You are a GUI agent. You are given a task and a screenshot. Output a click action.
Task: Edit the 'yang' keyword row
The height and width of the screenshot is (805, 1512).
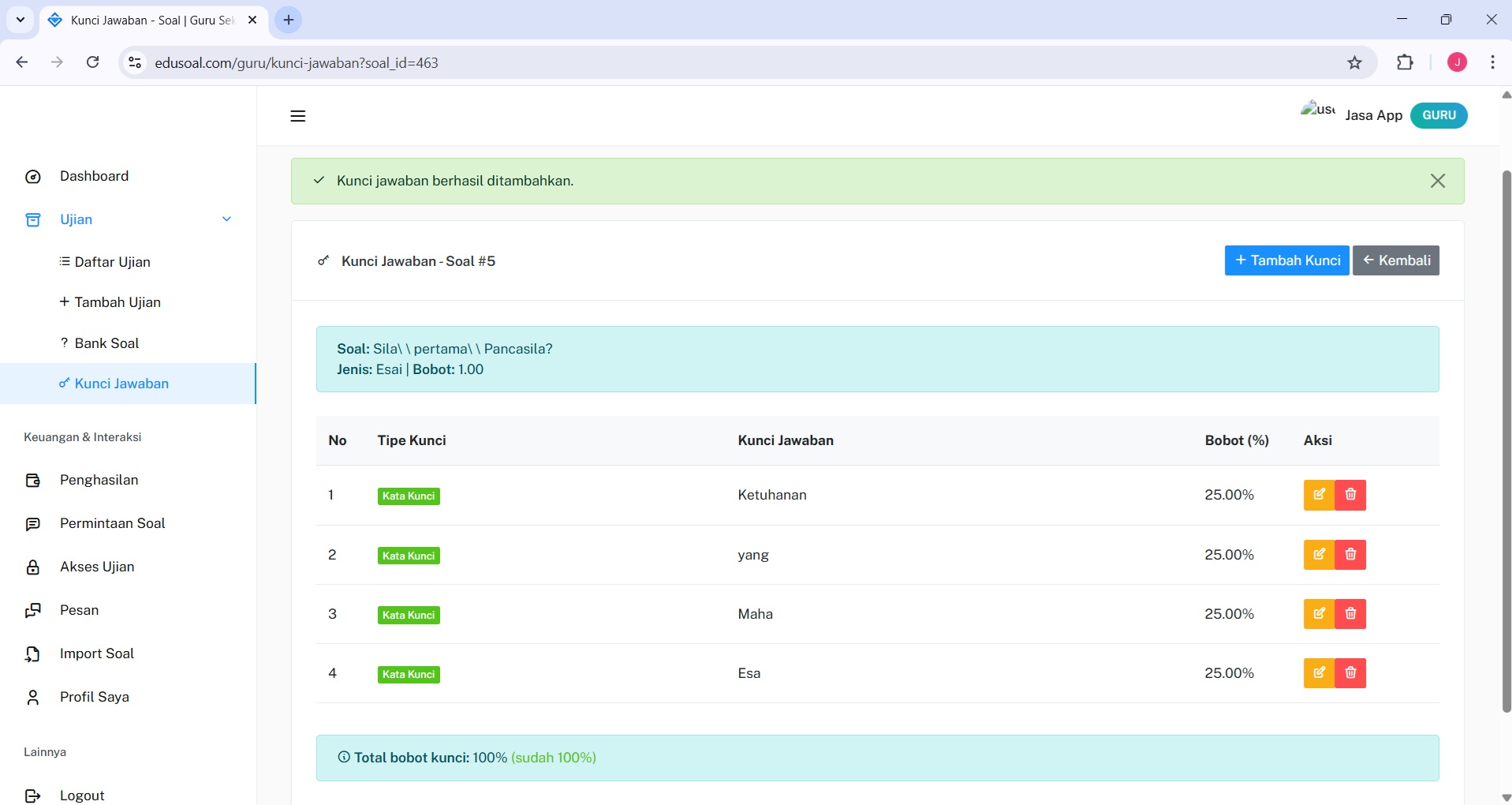tap(1319, 555)
